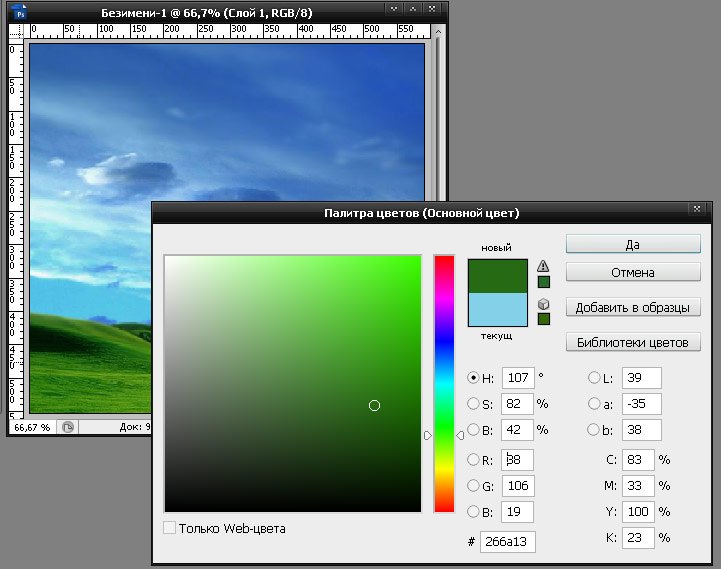The width and height of the screenshot is (721, 569).
Task: Minimize the Безимени-1 document window
Action: coord(394,10)
